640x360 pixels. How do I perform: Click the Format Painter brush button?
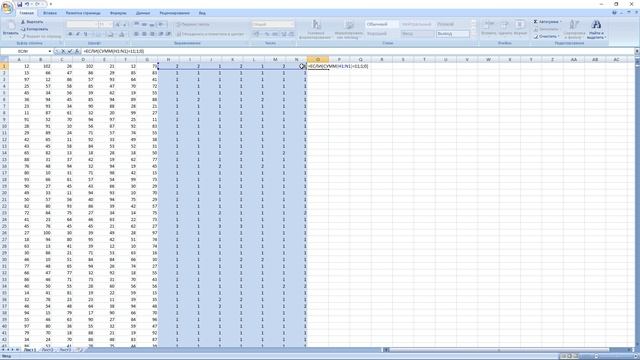point(40,36)
